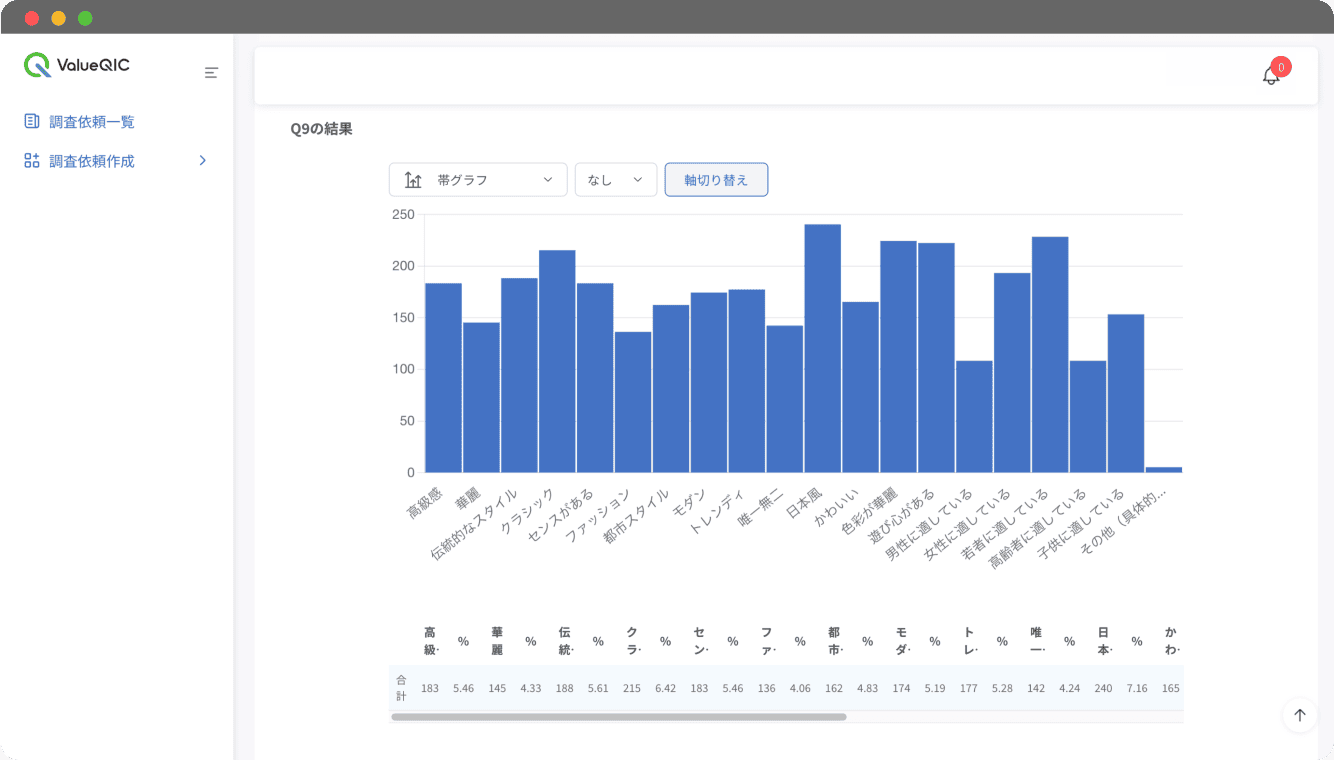Open 調査依頼一覧 menu item
The height and width of the screenshot is (760, 1334).
92,122
